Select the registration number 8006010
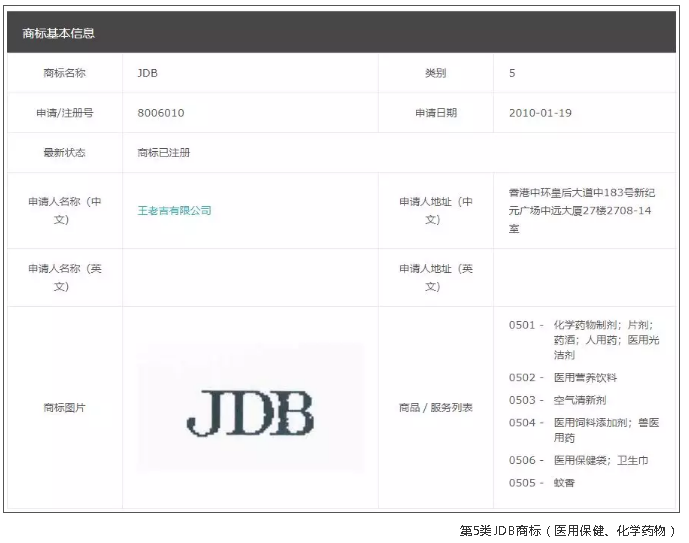The width and height of the screenshot is (689, 543). coord(161,113)
